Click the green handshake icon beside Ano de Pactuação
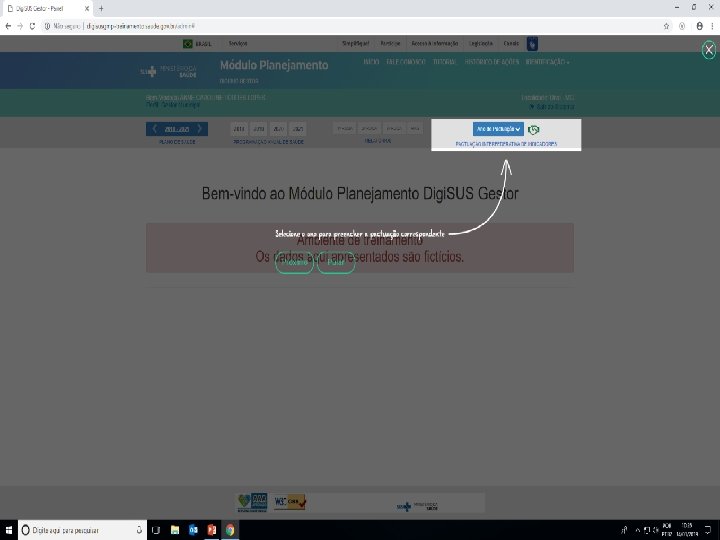This screenshot has width=720, height=540. coord(534,130)
